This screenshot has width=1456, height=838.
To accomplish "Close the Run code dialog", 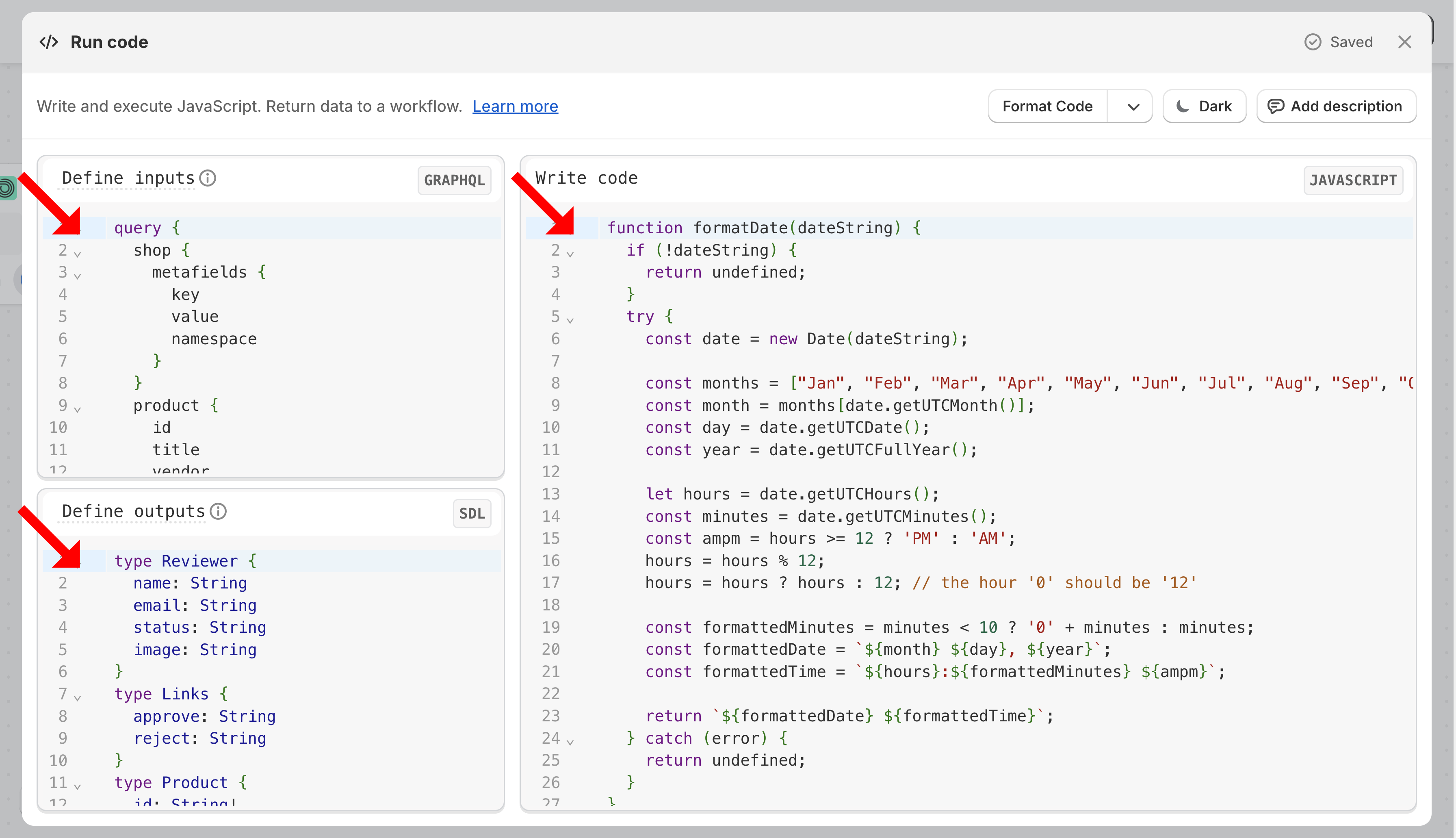I will pos(1404,42).
